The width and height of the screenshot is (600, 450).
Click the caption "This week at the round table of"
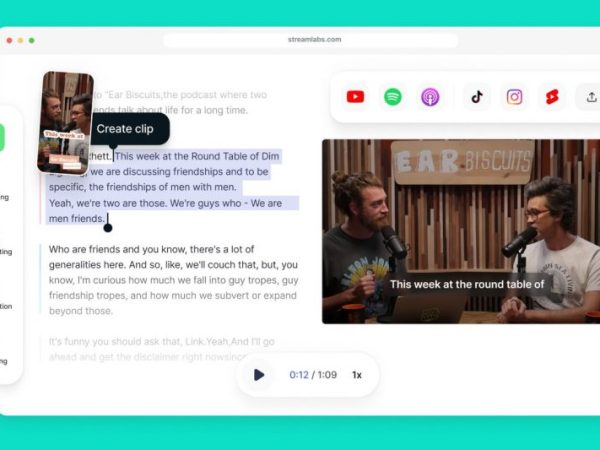pyautogui.click(x=467, y=284)
